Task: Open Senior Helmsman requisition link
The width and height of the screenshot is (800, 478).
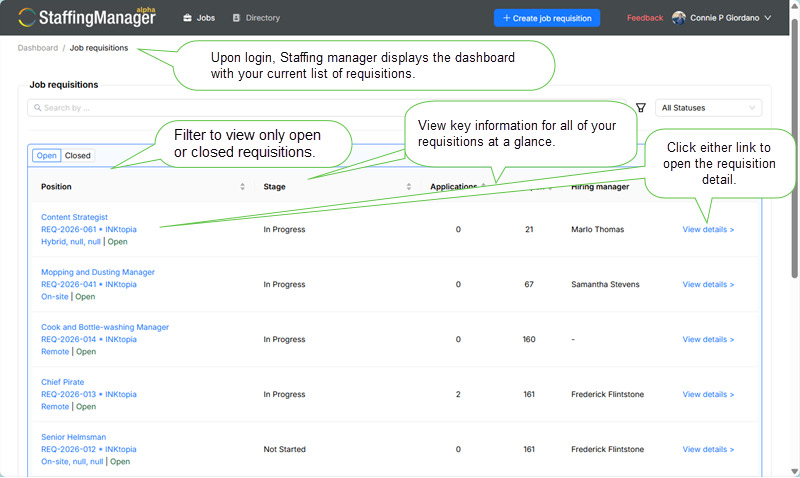Action: [73, 437]
